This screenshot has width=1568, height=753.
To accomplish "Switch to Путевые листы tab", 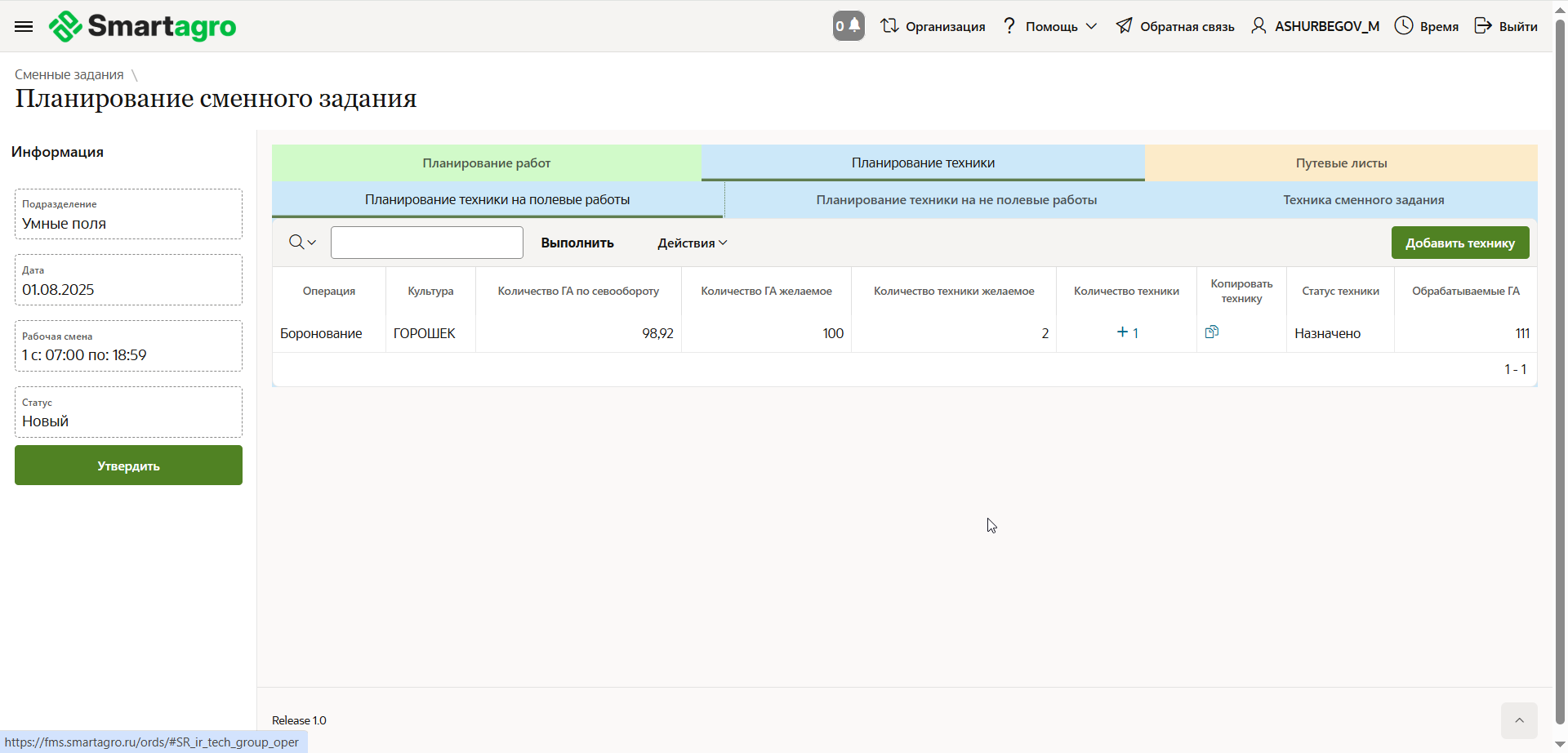I will tap(1341, 163).
